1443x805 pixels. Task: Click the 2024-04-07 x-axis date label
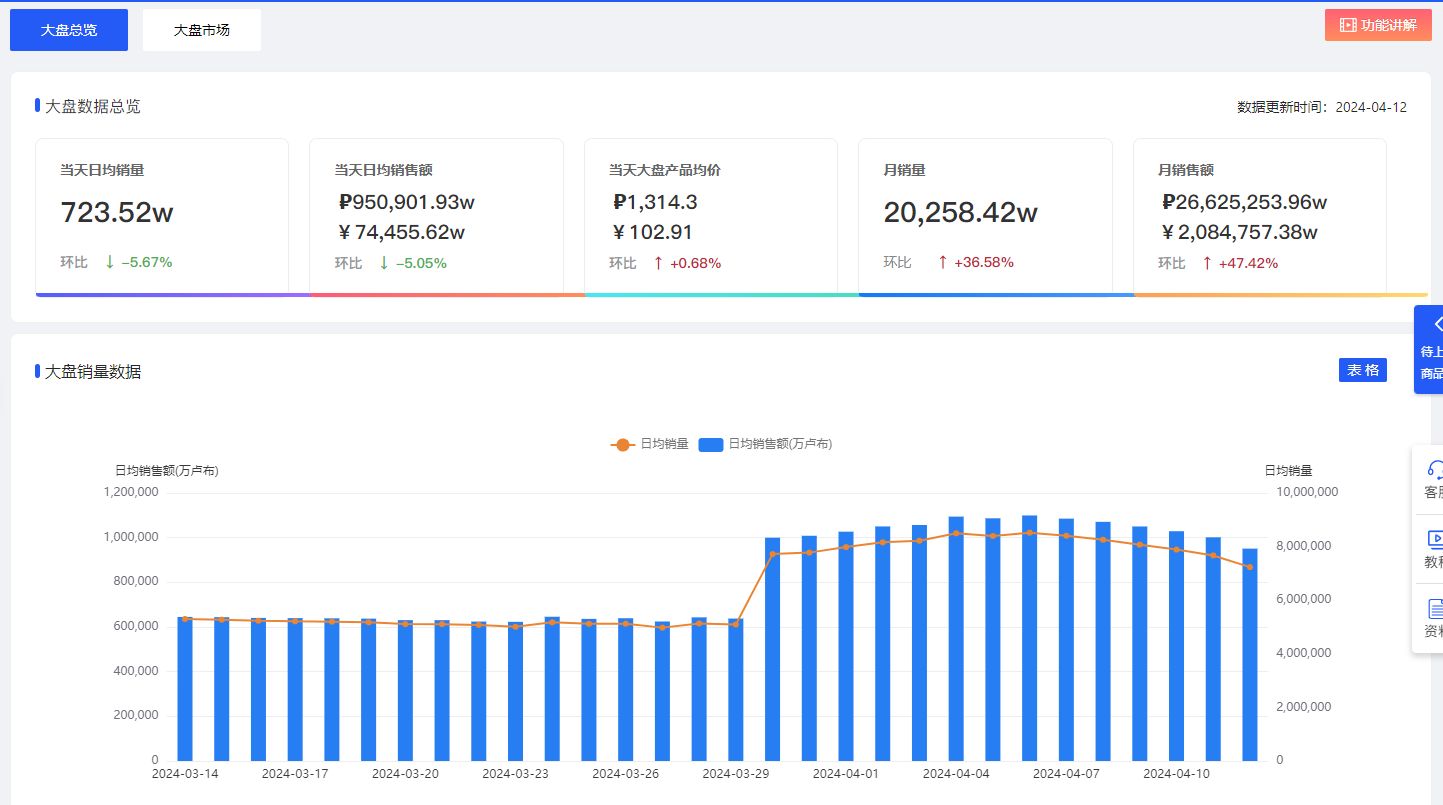(1066, 774)
